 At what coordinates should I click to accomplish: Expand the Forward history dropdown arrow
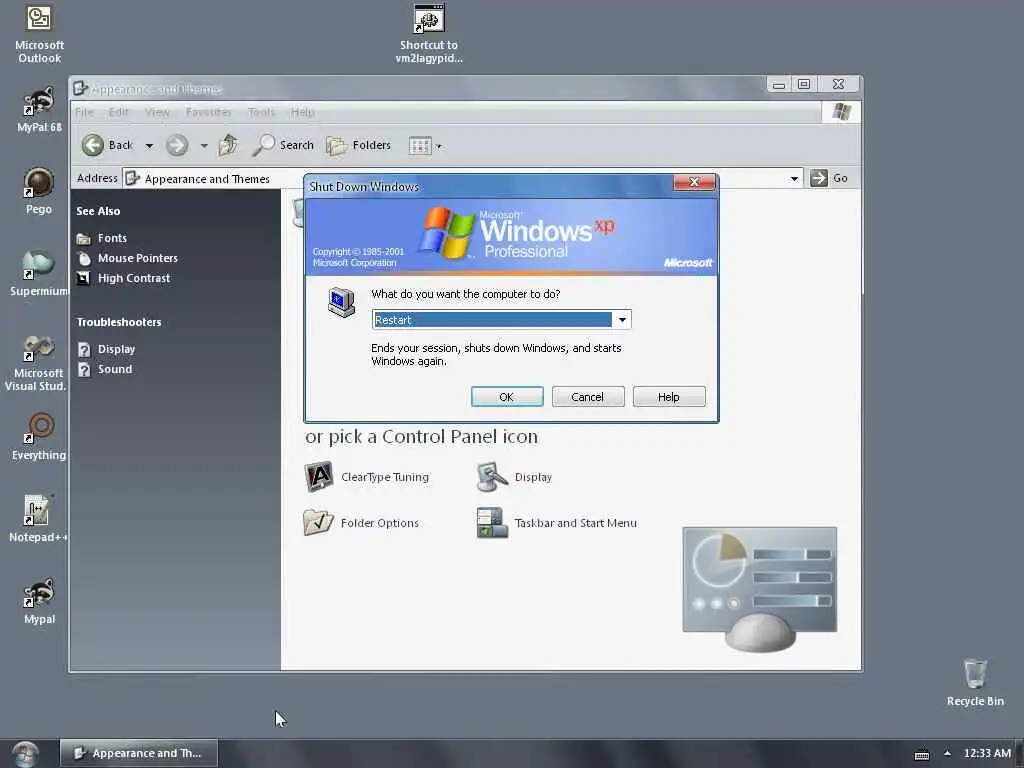pyautogui.click(x=204, y=146)
